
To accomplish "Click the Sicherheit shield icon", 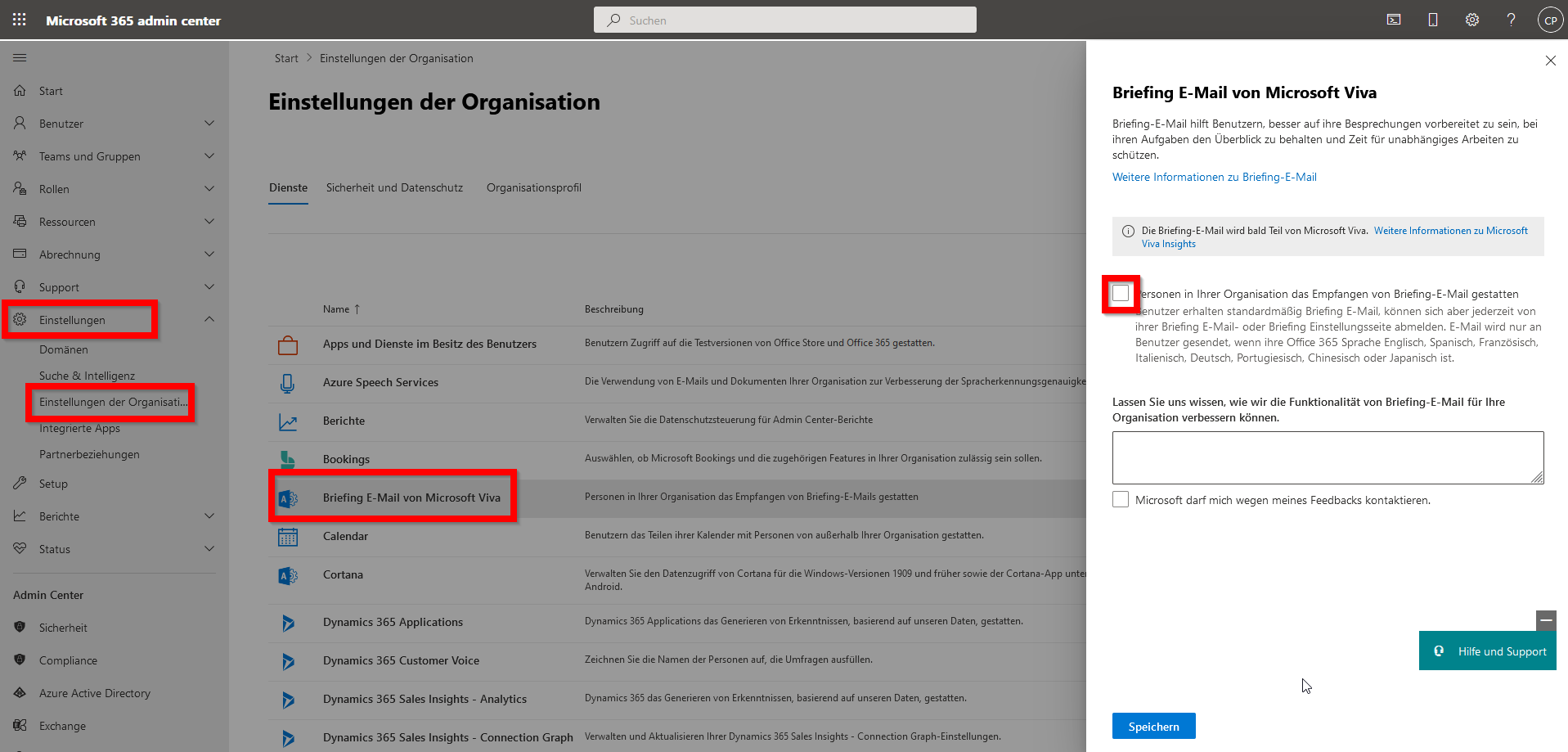I will click(20, 627).
